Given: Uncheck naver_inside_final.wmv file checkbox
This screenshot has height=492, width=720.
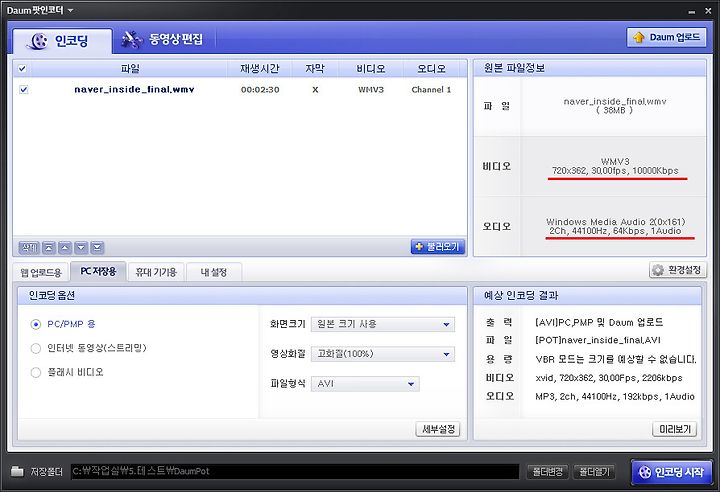Looking at the screenshot, I should pos(24,90).
